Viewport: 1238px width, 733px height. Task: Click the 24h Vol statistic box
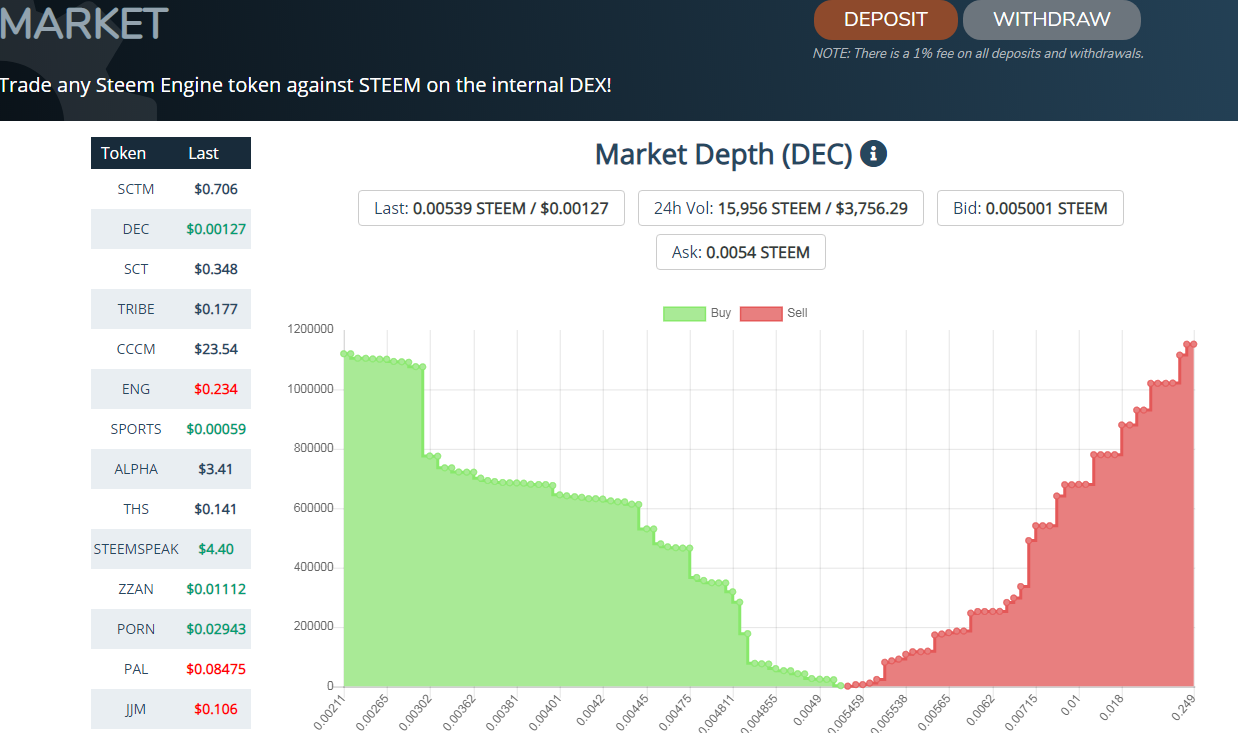(x=780, y=207)
